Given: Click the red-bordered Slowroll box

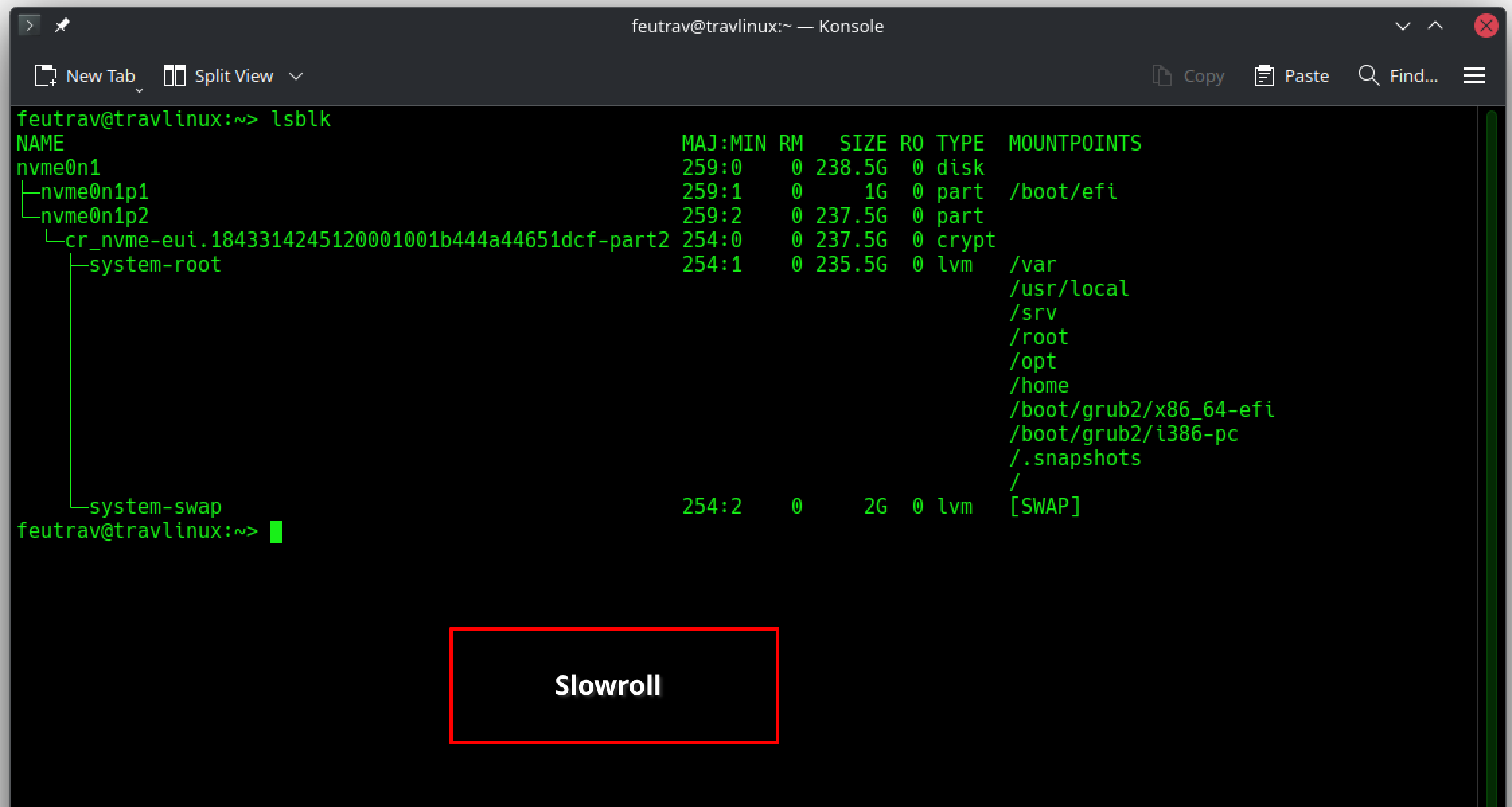Looking at the screenshot, I should [613, 685].
